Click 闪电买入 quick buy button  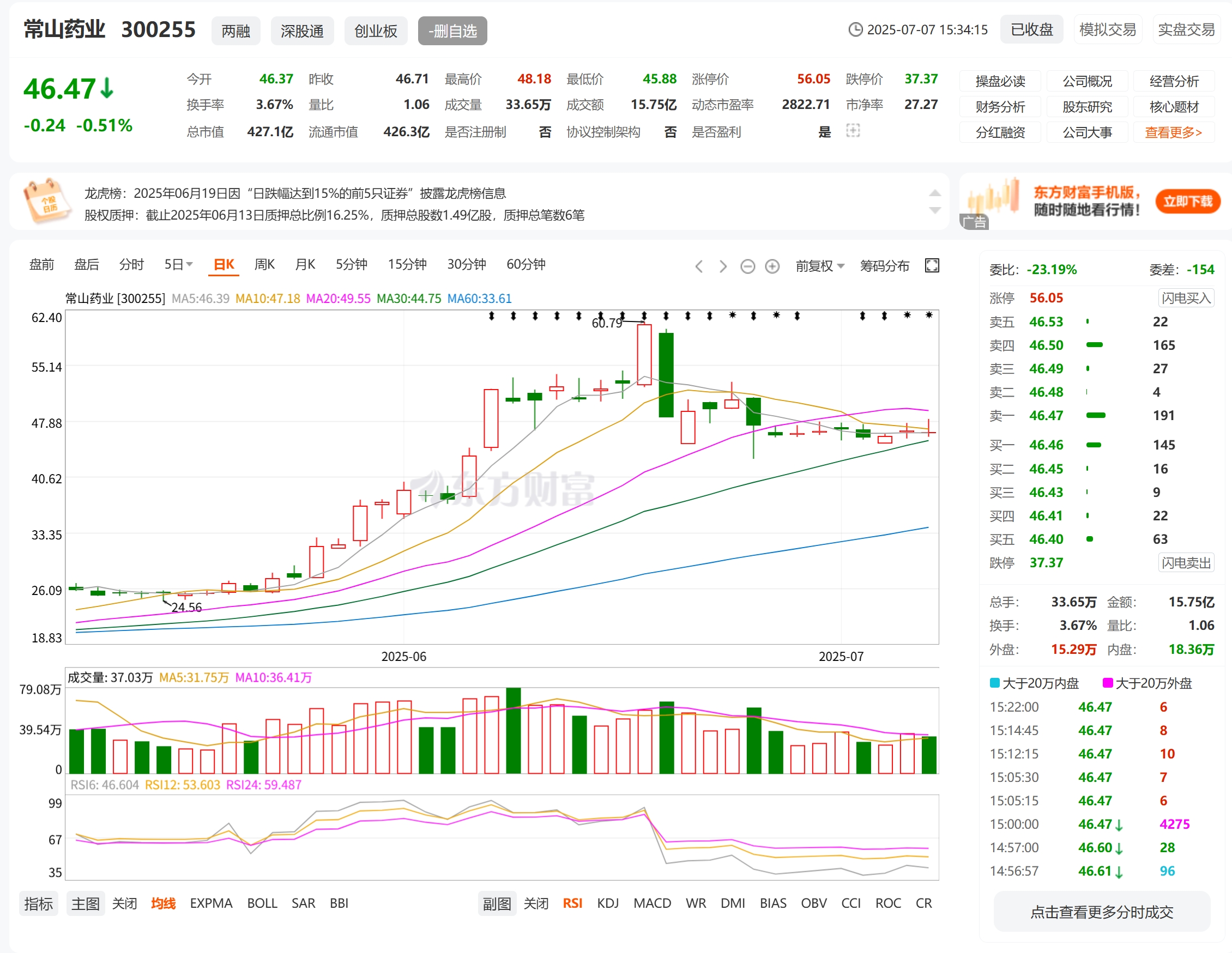pos(1186,298)
